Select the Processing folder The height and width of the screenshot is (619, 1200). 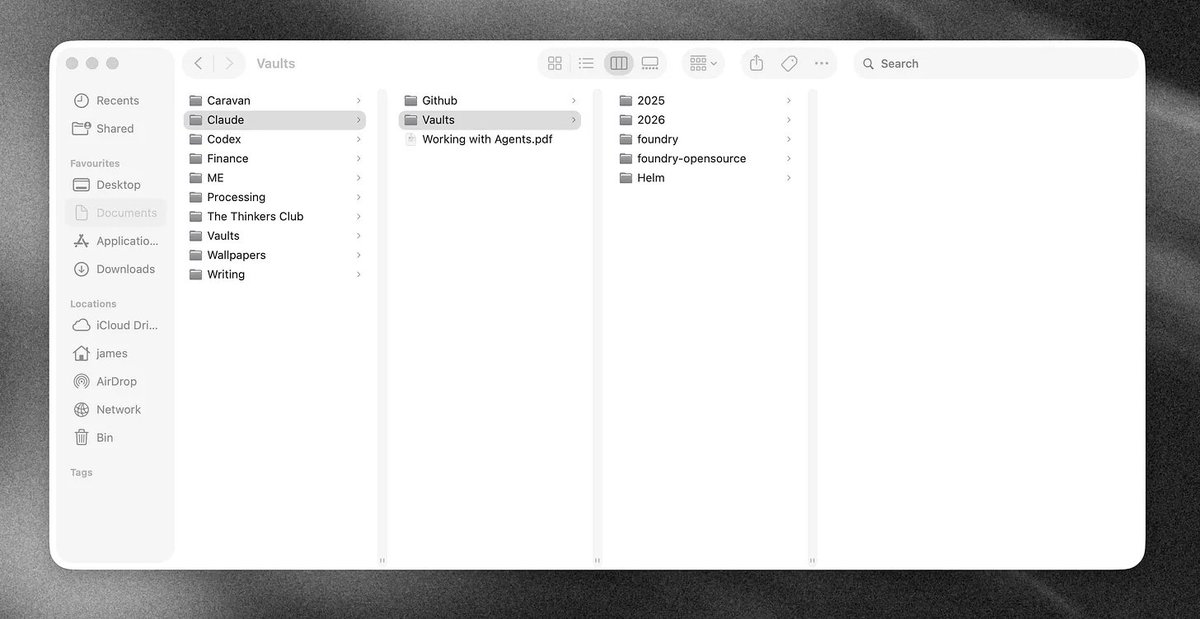point(275,197)
